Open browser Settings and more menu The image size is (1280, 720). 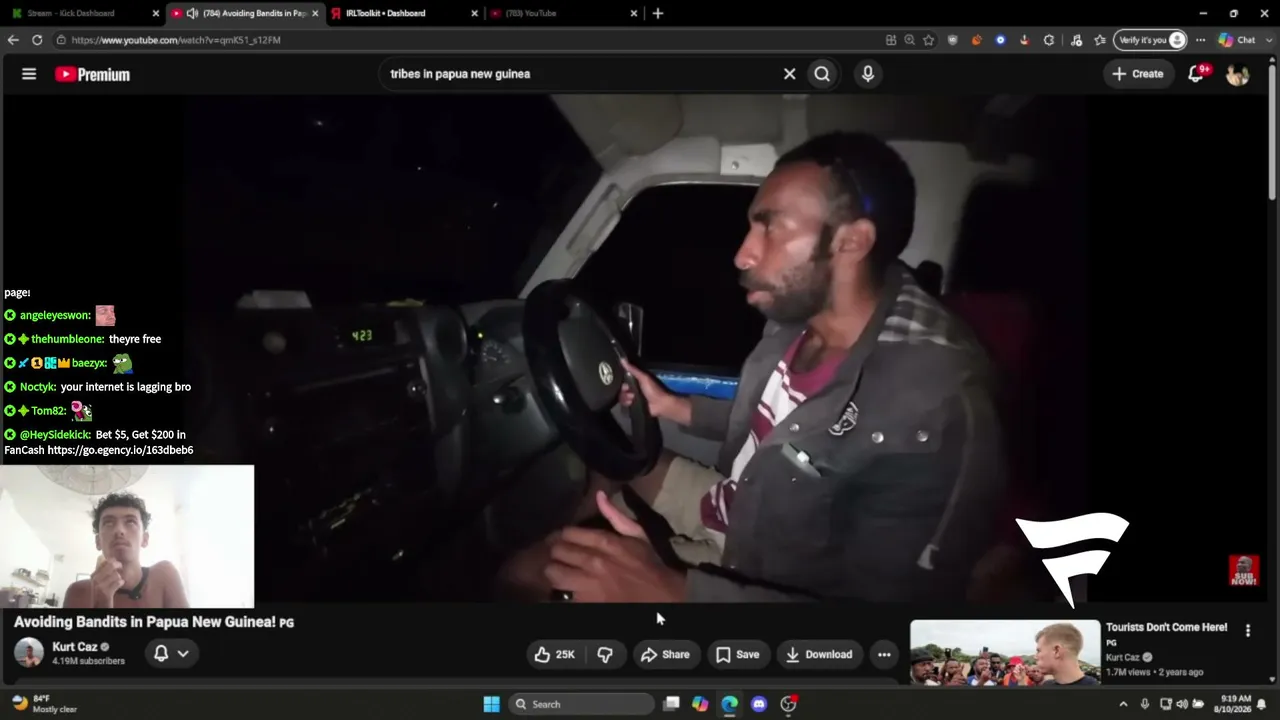[1200, 40]
